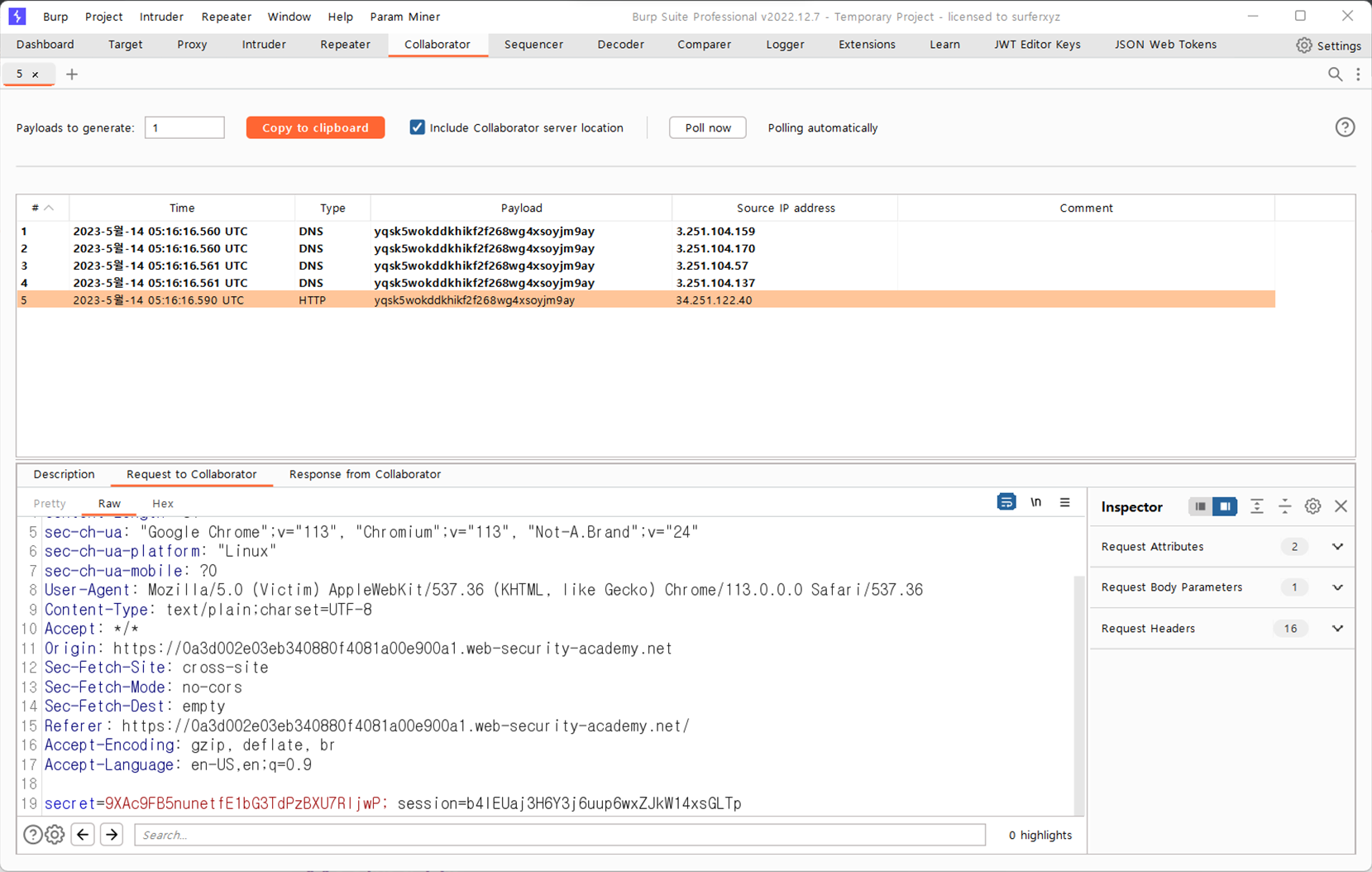Open the Repeater menu
The image size is (1372, 872).
226,17
